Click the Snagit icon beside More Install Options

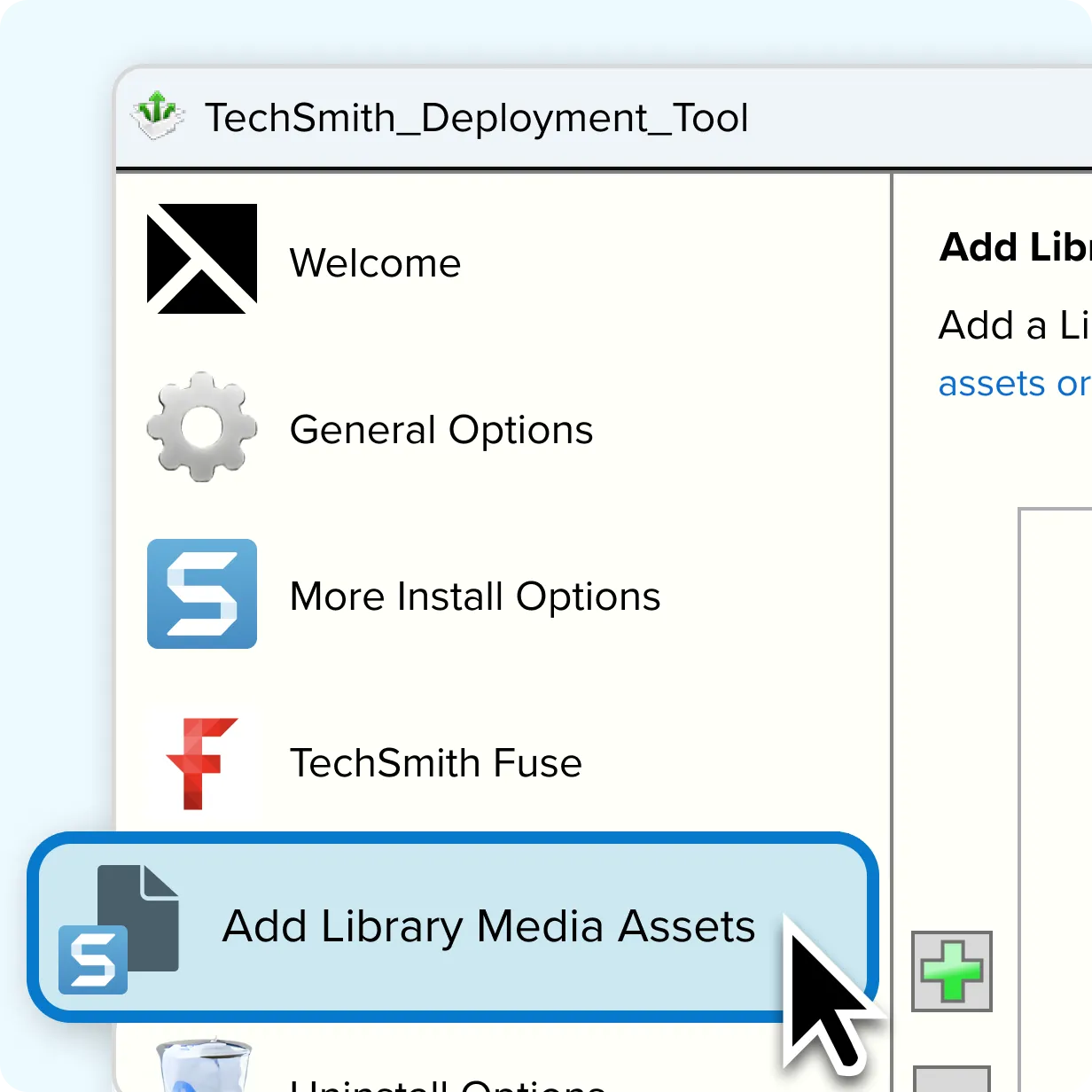click(x=202, y=594)
